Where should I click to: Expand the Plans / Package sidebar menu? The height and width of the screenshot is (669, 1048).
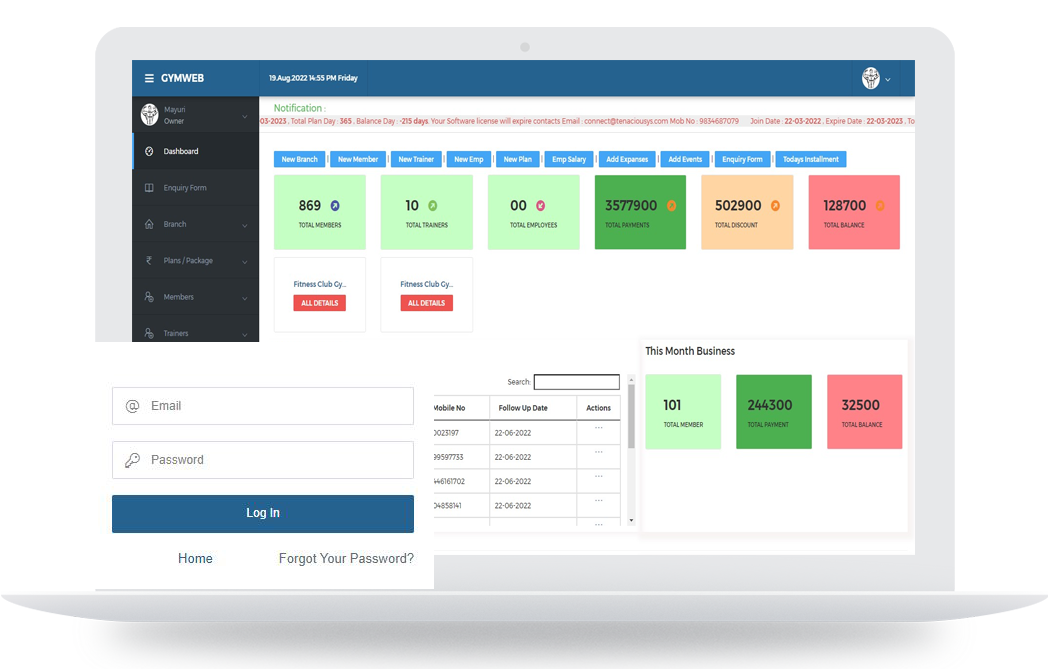pyautogui.click(x=196, y=261)
